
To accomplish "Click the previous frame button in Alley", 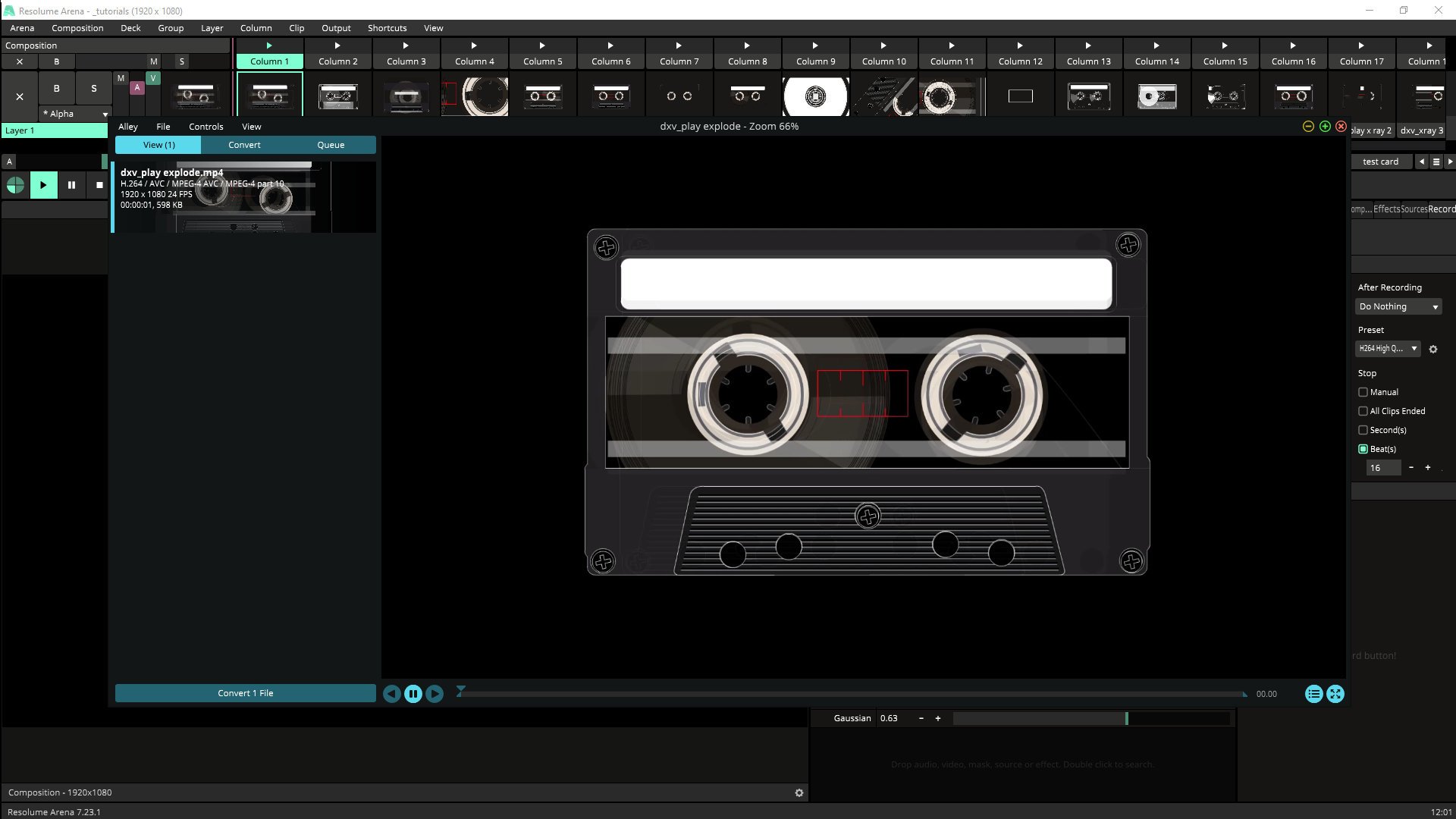I will pos(391,694).
